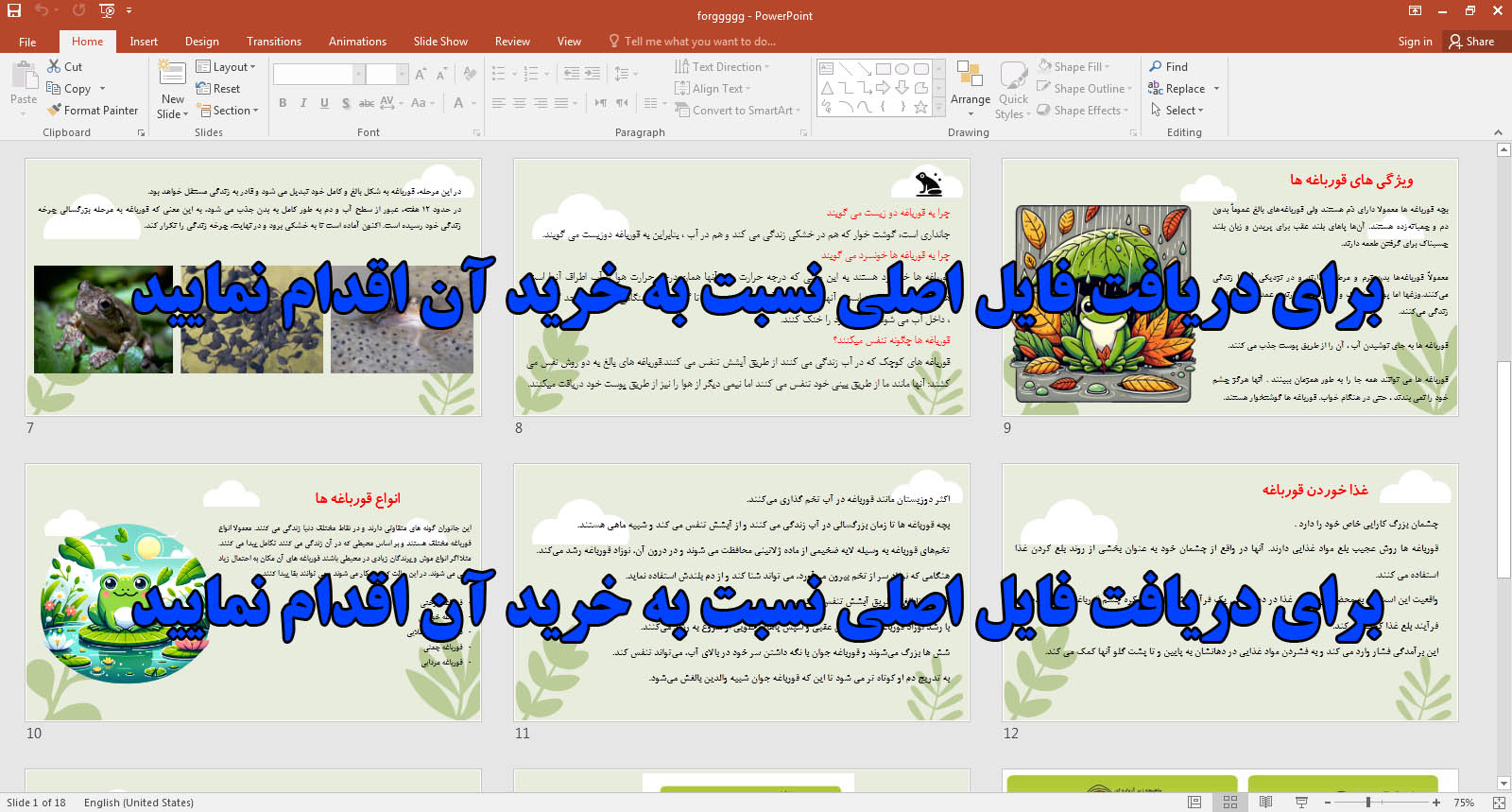Click the Sign in link
The image size is (1512, 812).
(x=1415, y=42)
